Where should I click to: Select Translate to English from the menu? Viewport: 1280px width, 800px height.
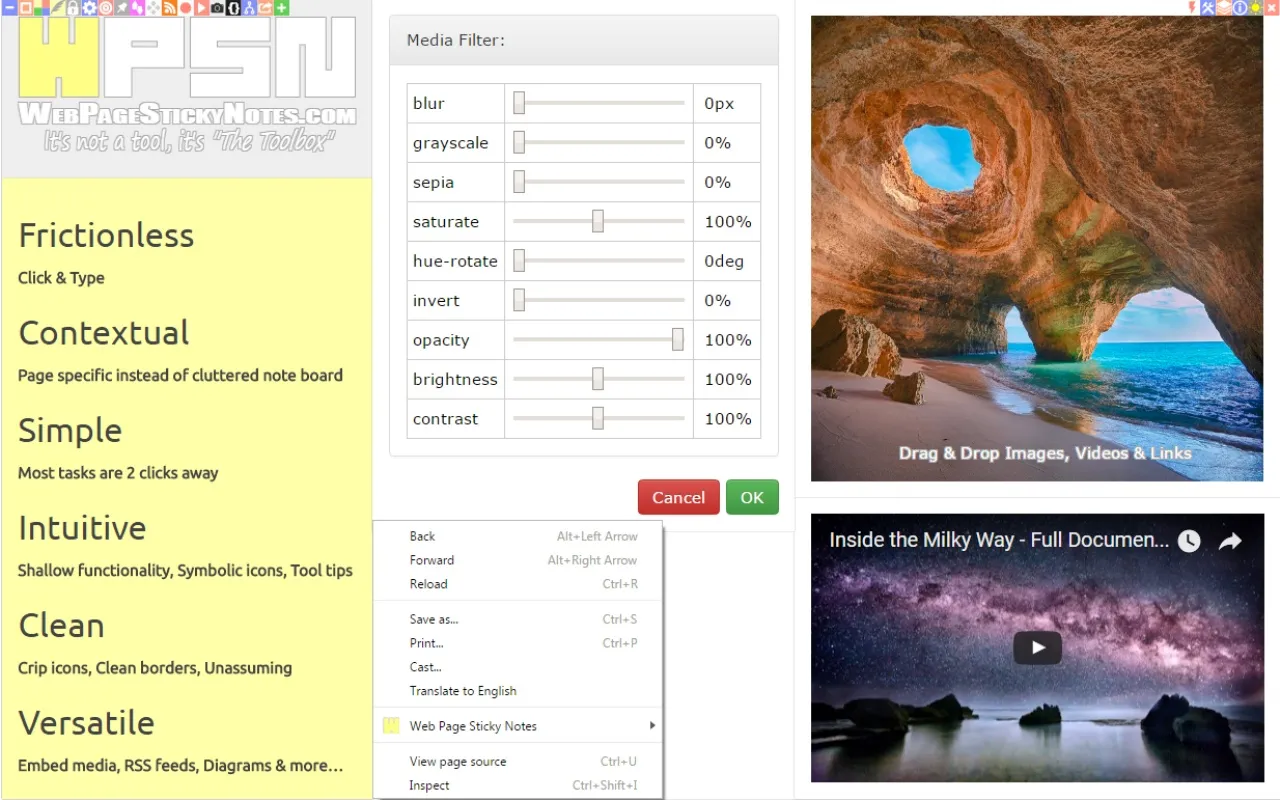tap(463, 690)
